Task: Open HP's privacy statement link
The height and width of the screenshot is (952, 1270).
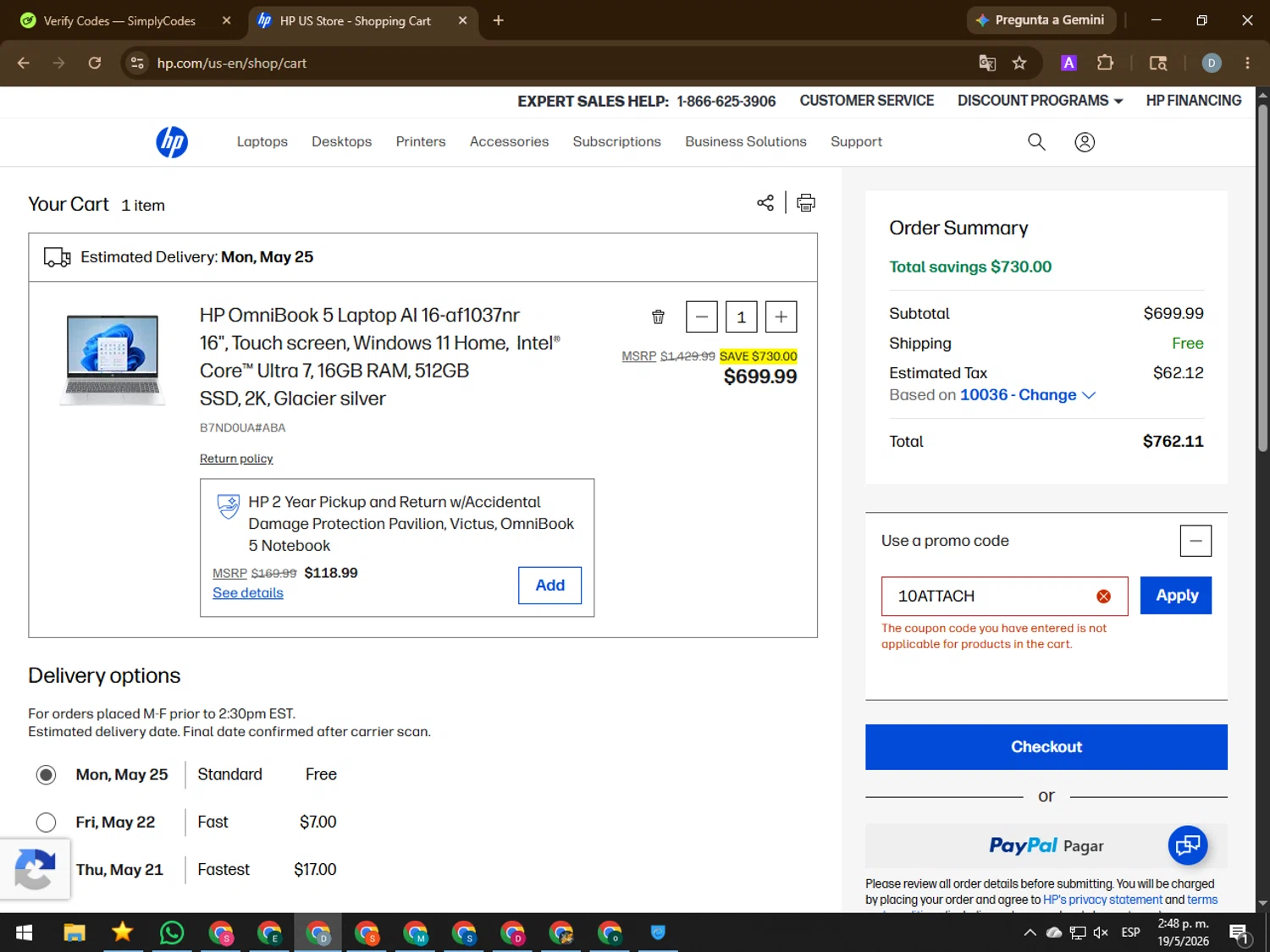Action: 1102,900
